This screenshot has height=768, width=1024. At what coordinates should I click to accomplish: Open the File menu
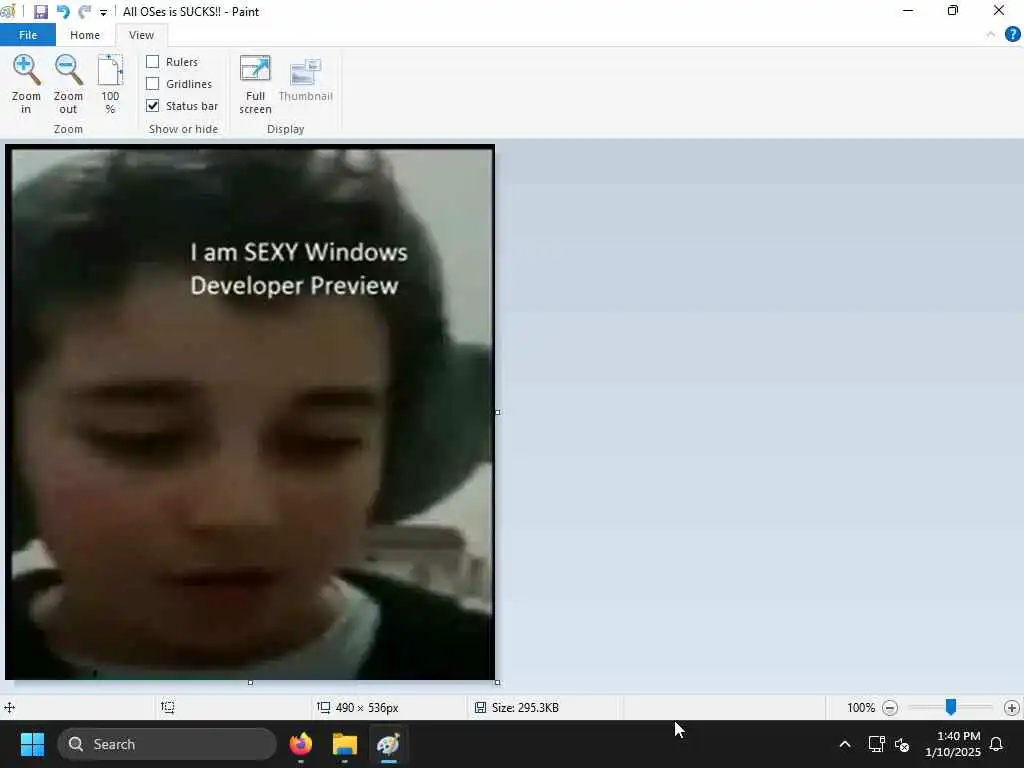tap(27, 35)
